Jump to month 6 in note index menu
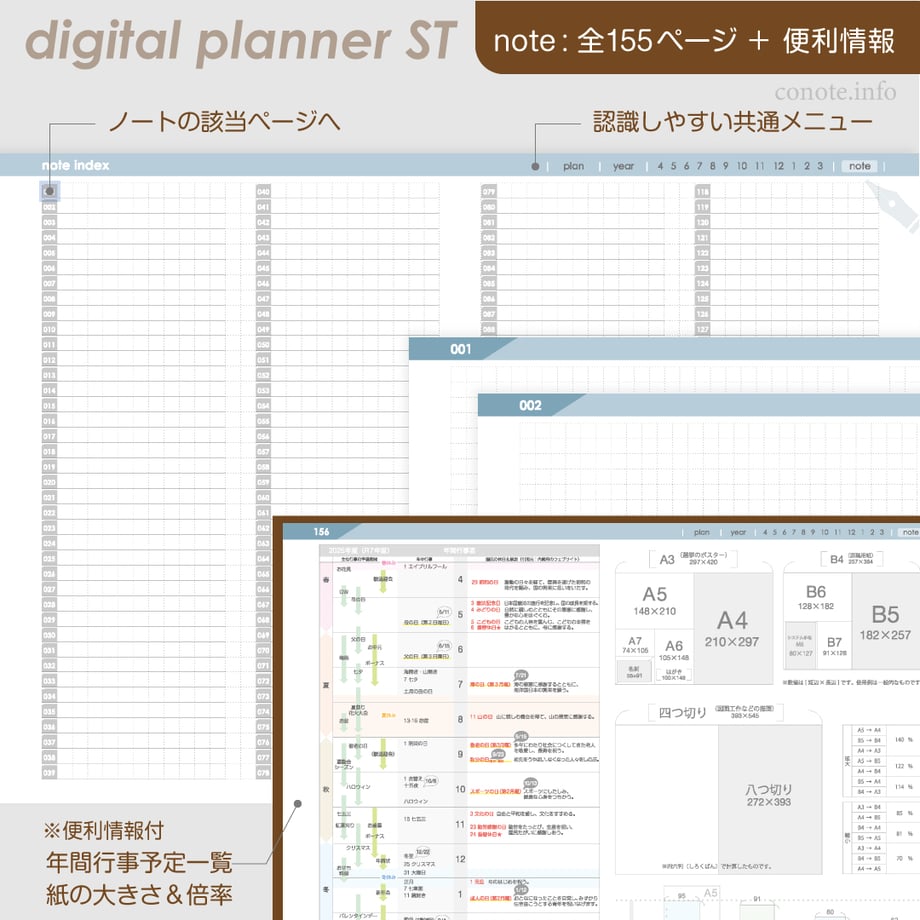The height and width of the screenshot is (920, 920). tap(686, 166)
